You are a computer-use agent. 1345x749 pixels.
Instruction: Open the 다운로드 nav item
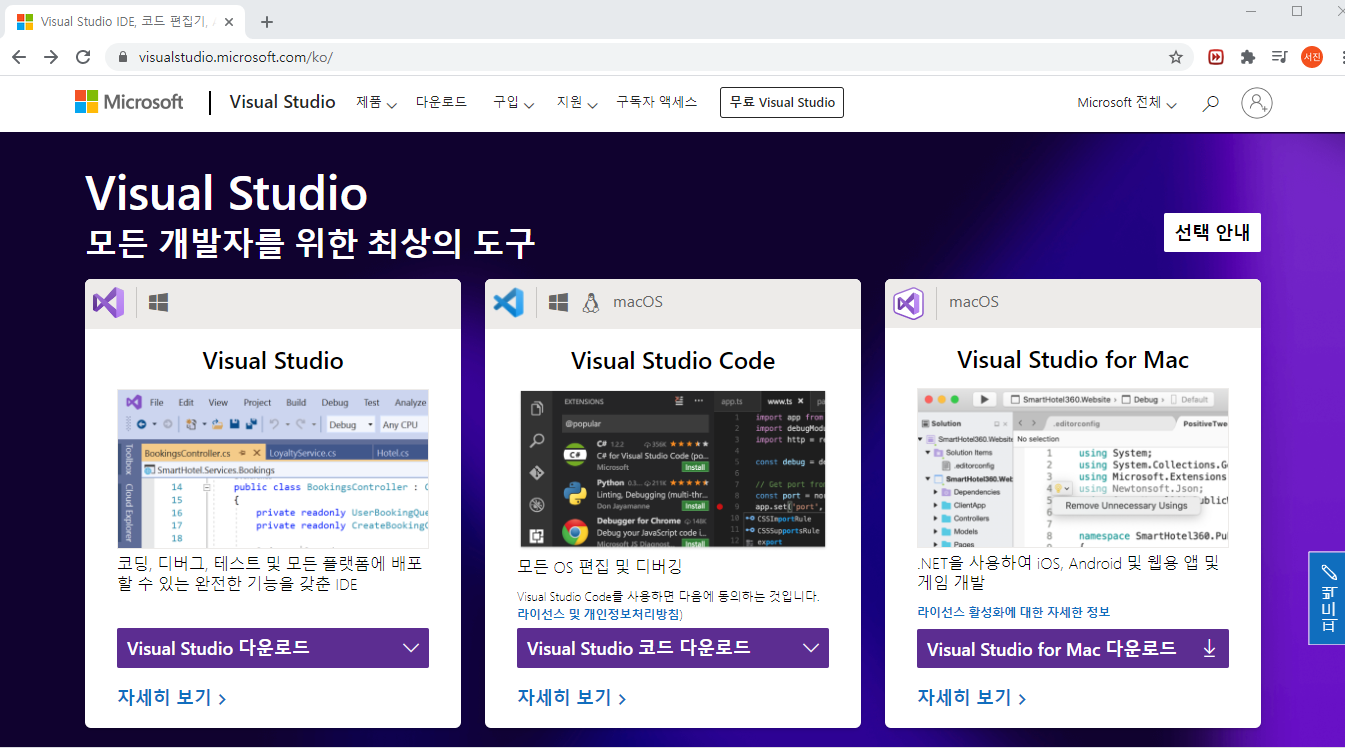click(441, 102)
